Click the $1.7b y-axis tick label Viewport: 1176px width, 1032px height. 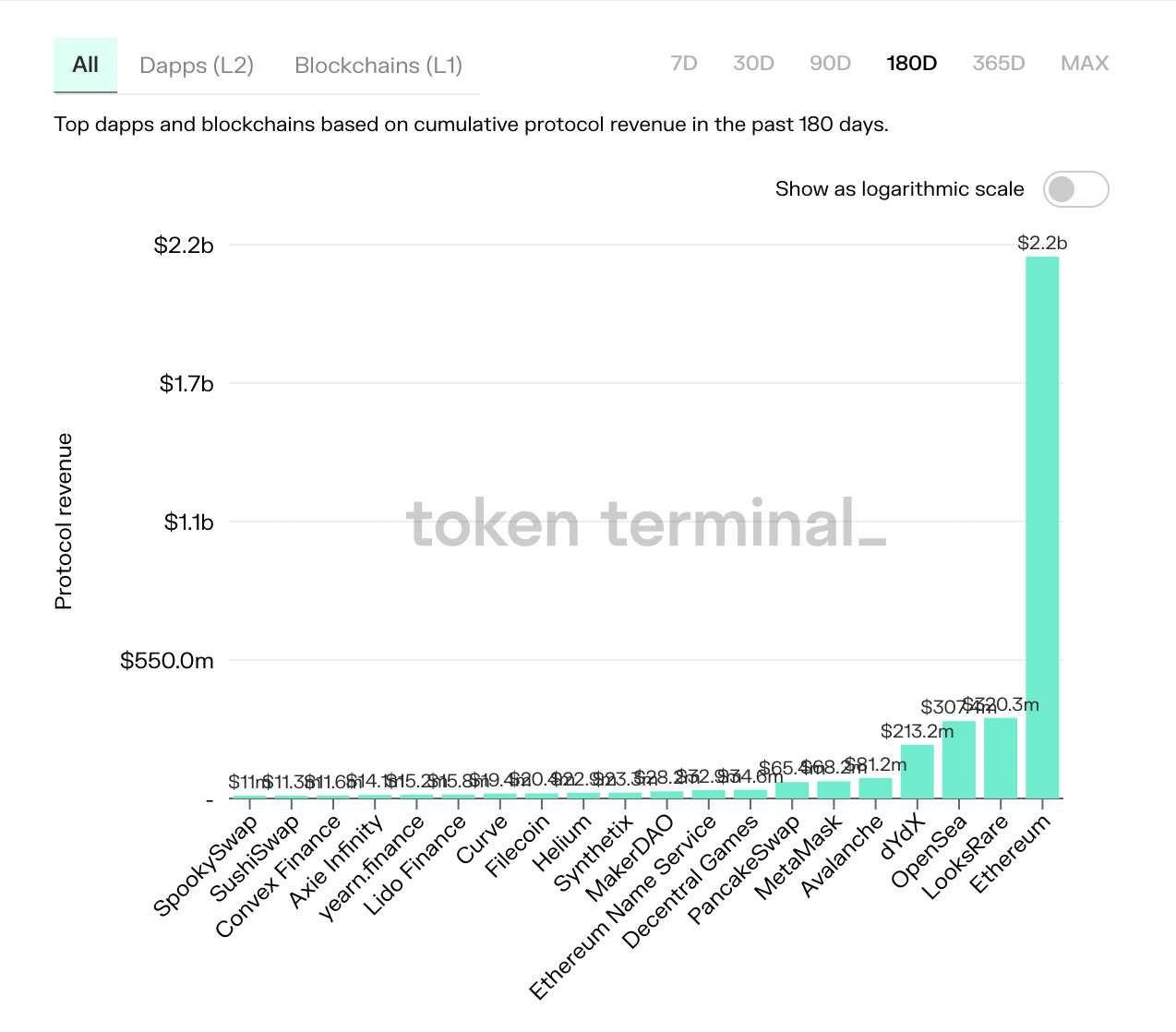pos(186,384)
